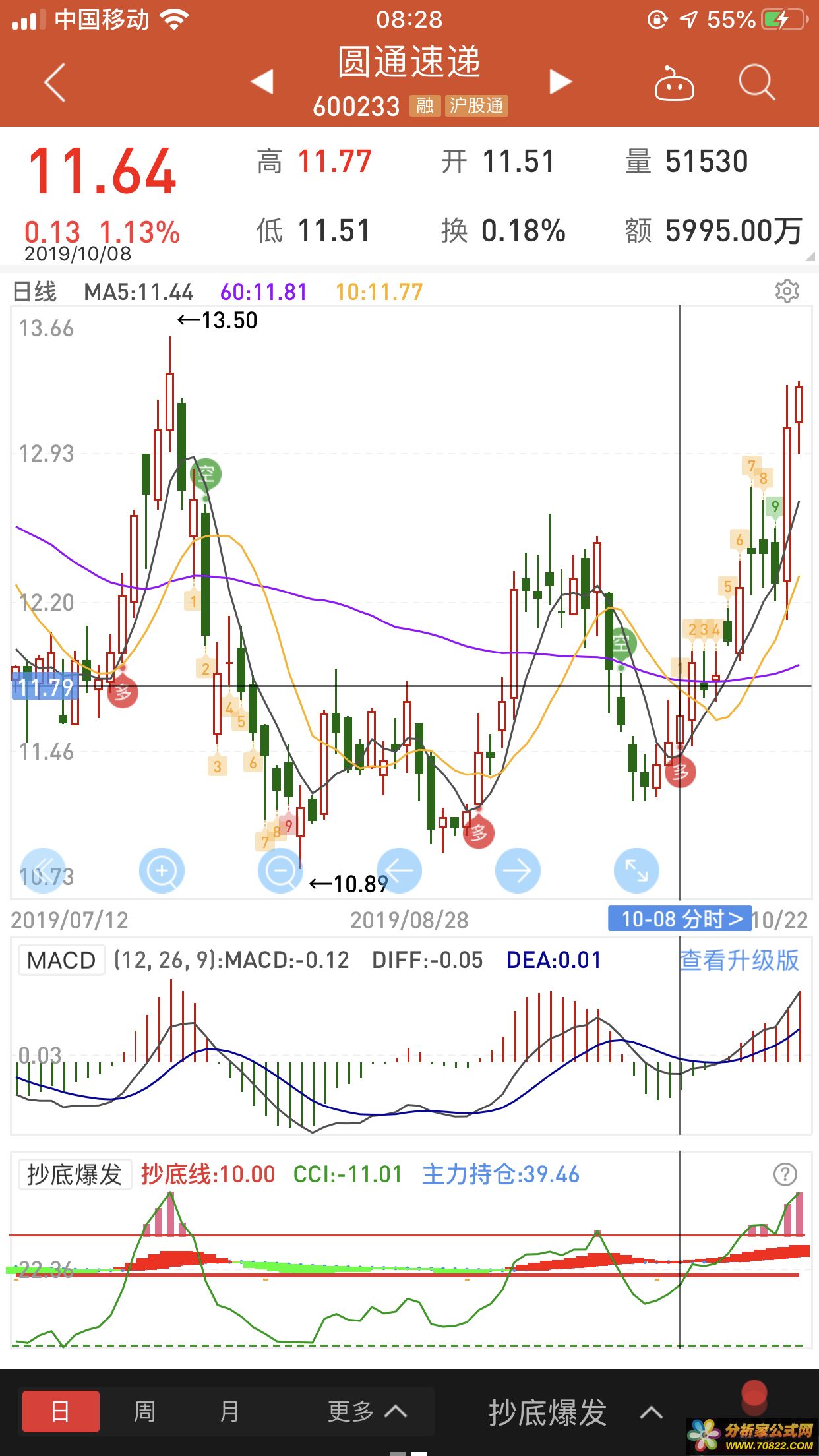Open 10-08 分时 intraday view
The width and height of the screenshot is (819, 1456).
pyautogui.click(x=680, y=919)
